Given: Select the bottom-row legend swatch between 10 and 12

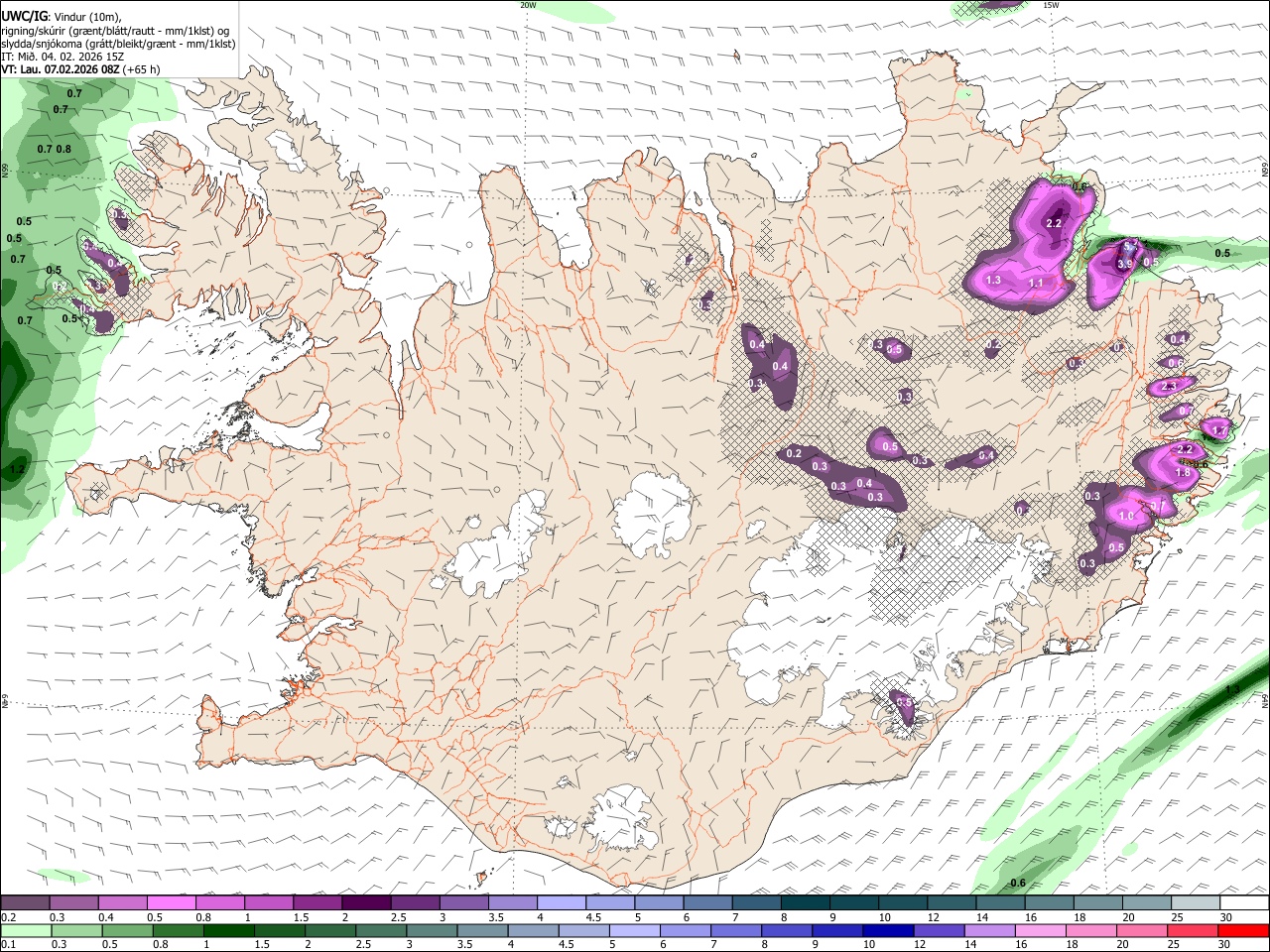Looking at the screenshot, I should [887, 931].
